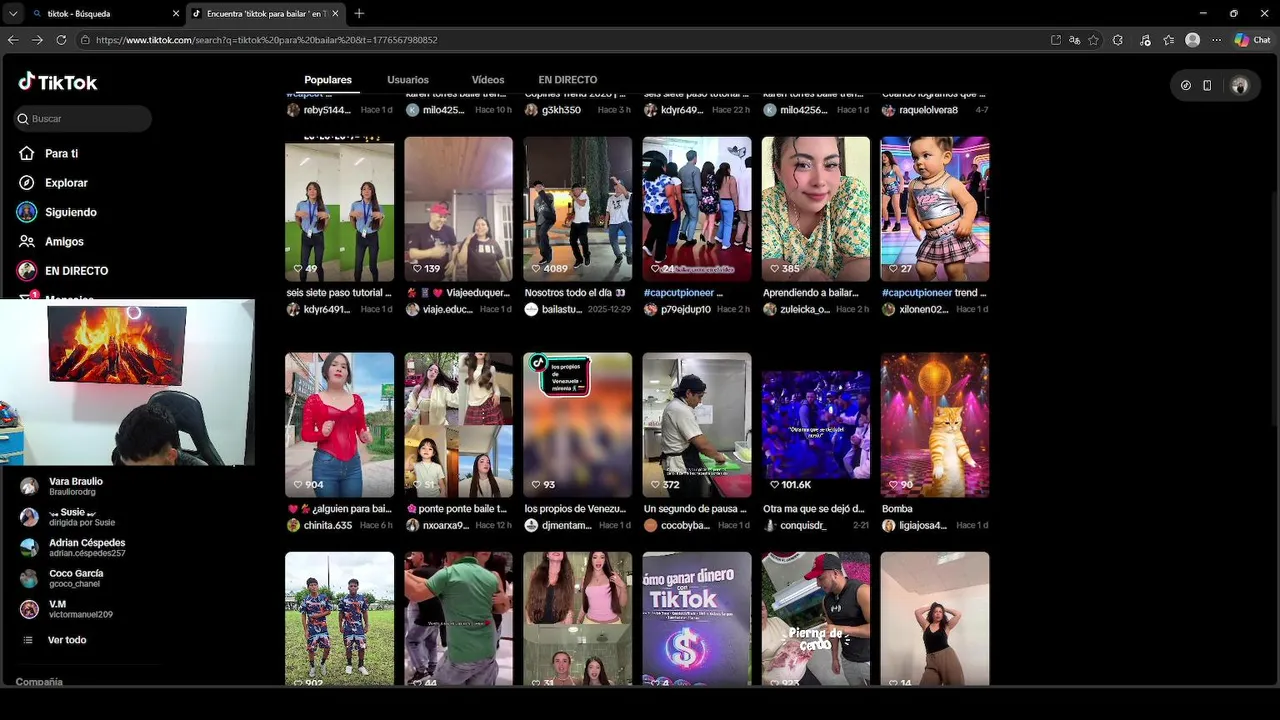Bookmark this page with star icon
Screen dimensions: 1280x720
(1093, 40)
